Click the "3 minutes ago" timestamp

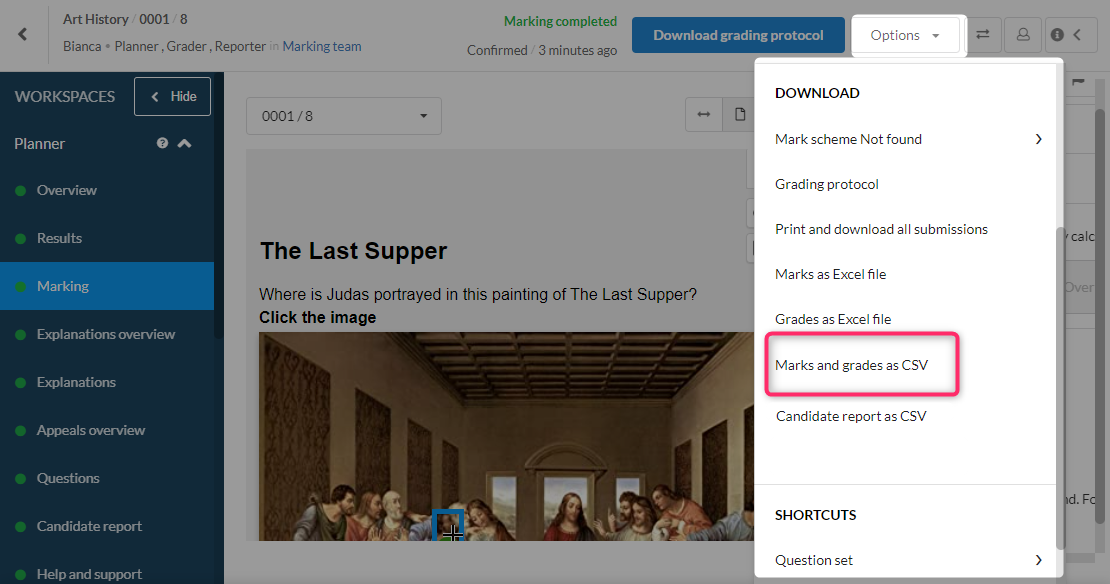click(578, 50)
